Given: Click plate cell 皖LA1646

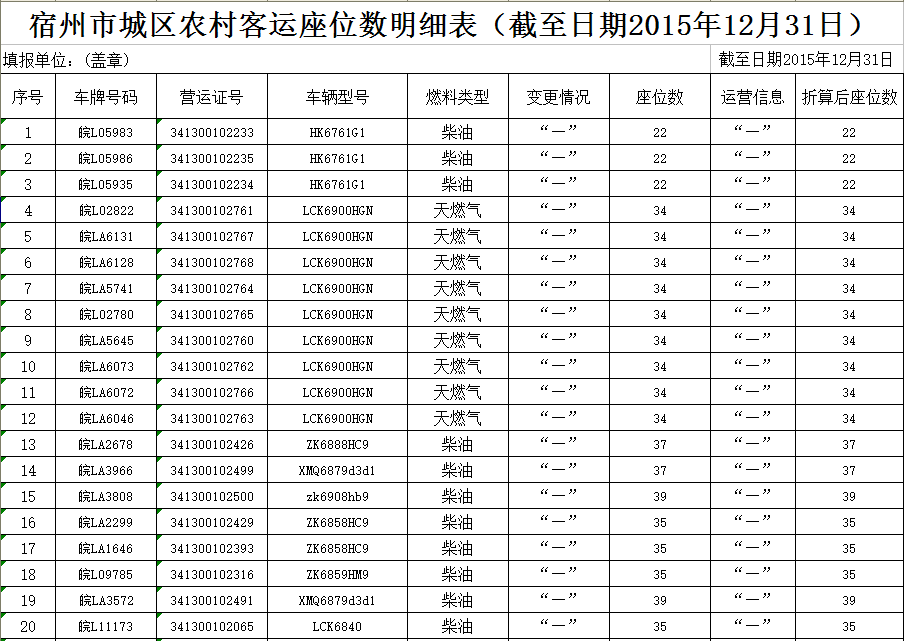Looking at the screenshot, I should [106, 548].
